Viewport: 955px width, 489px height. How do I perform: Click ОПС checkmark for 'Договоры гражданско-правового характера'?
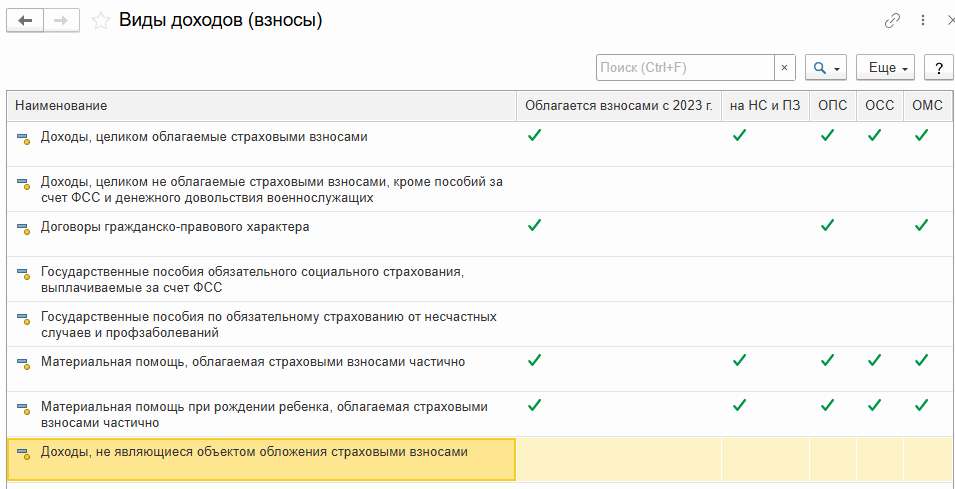(x=826, y=225)
